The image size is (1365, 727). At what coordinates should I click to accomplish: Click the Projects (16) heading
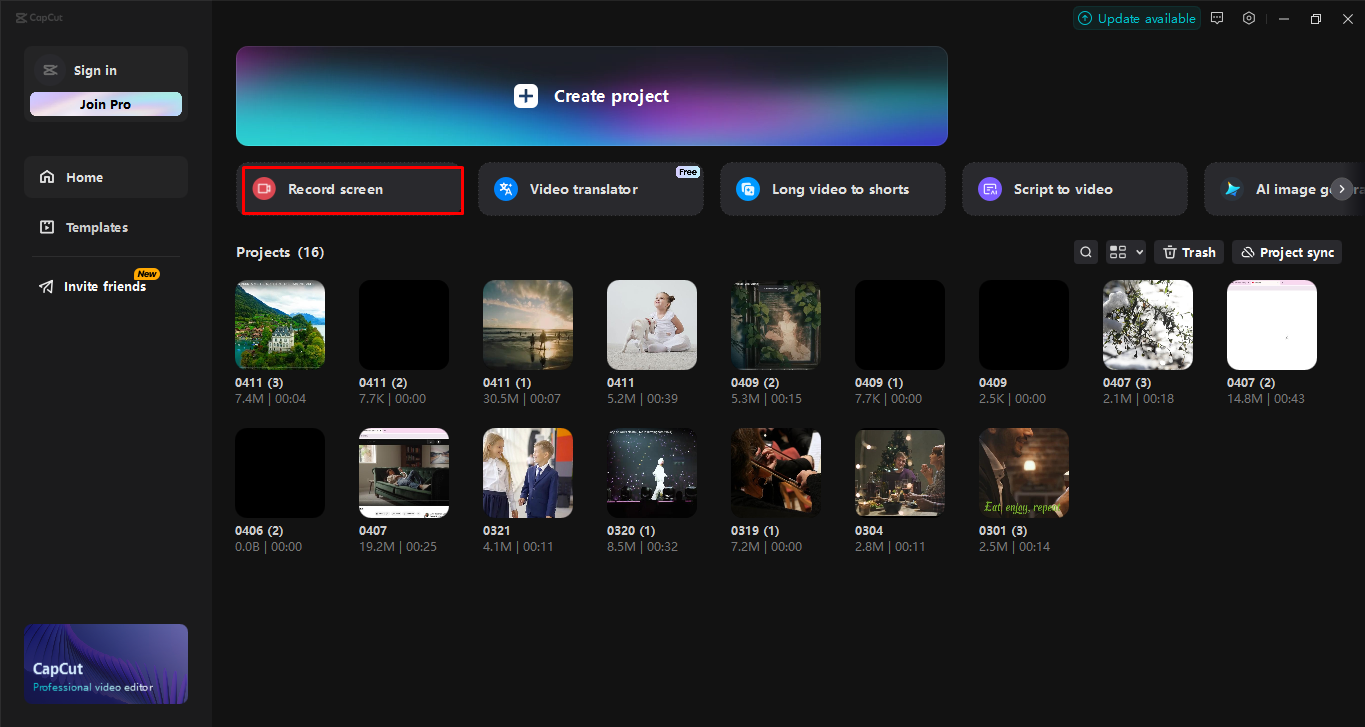pos(280,252)
